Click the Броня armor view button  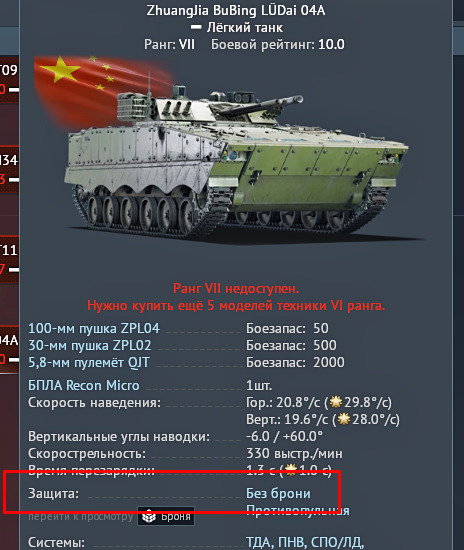[166, 516]
